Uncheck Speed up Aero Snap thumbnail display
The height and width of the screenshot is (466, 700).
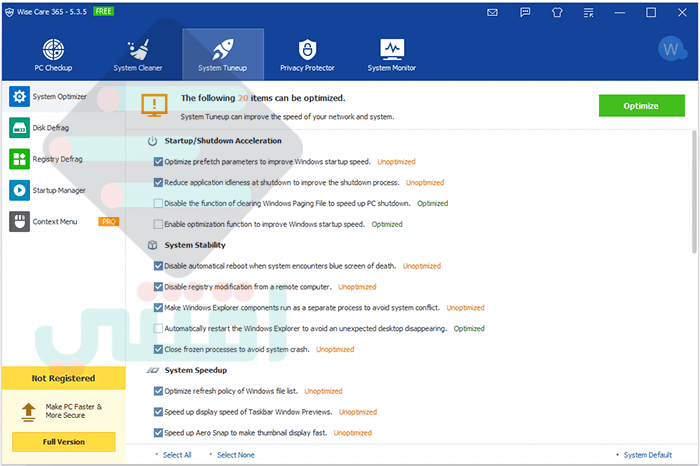tap(158, 433)
